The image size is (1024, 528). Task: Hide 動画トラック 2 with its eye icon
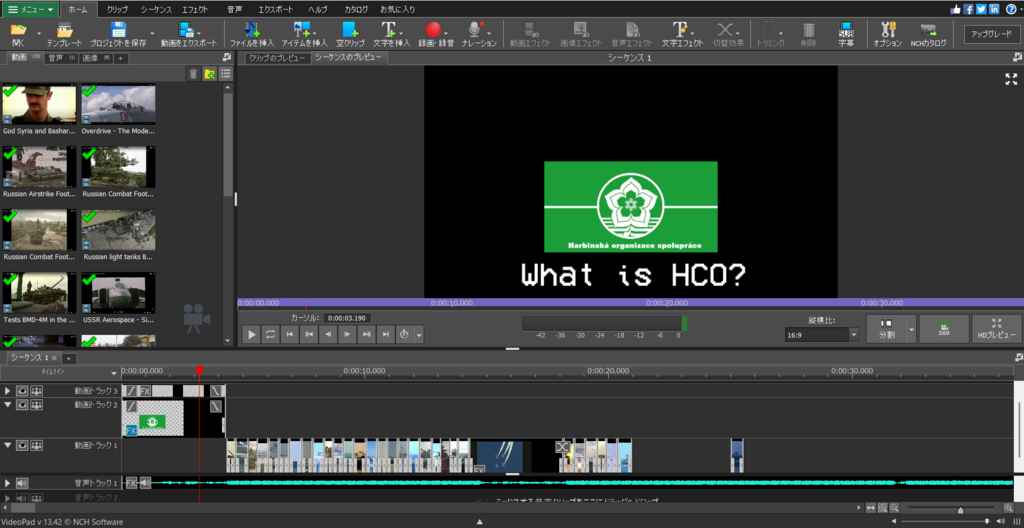coord(22,404)
